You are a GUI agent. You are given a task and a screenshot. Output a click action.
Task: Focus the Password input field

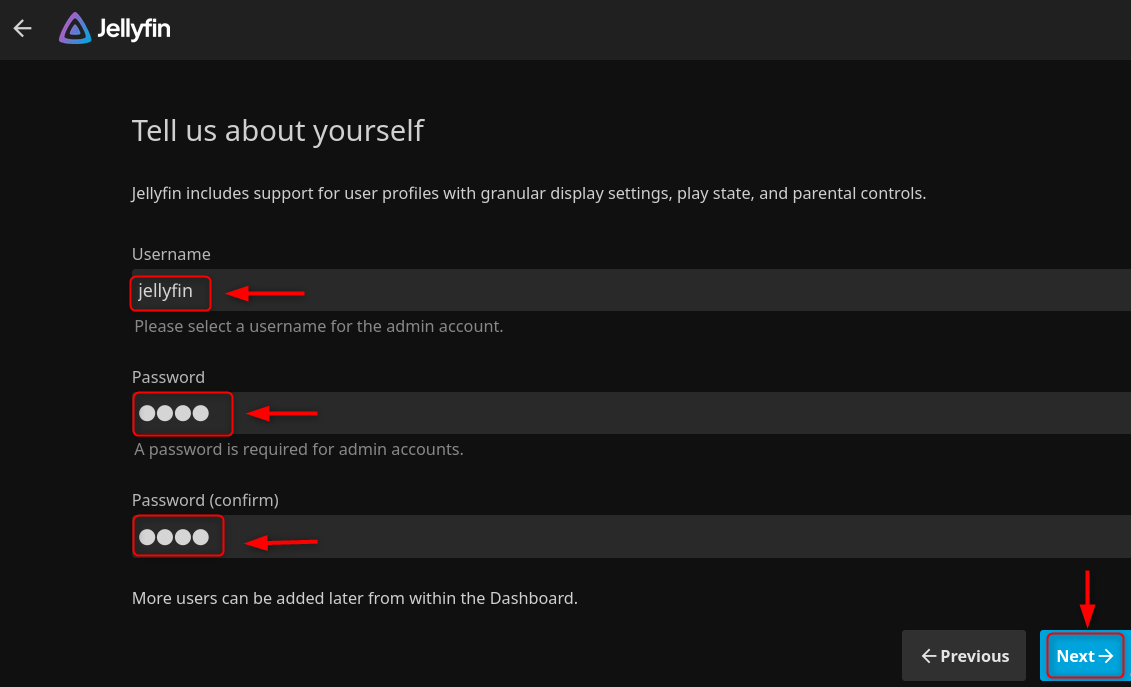click(600, 413)
